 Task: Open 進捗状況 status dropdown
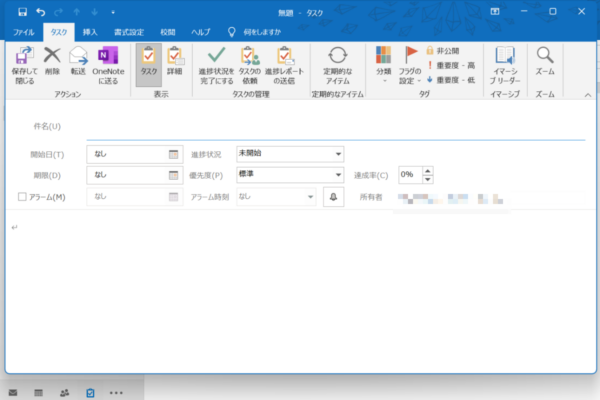tap(338, 154)
